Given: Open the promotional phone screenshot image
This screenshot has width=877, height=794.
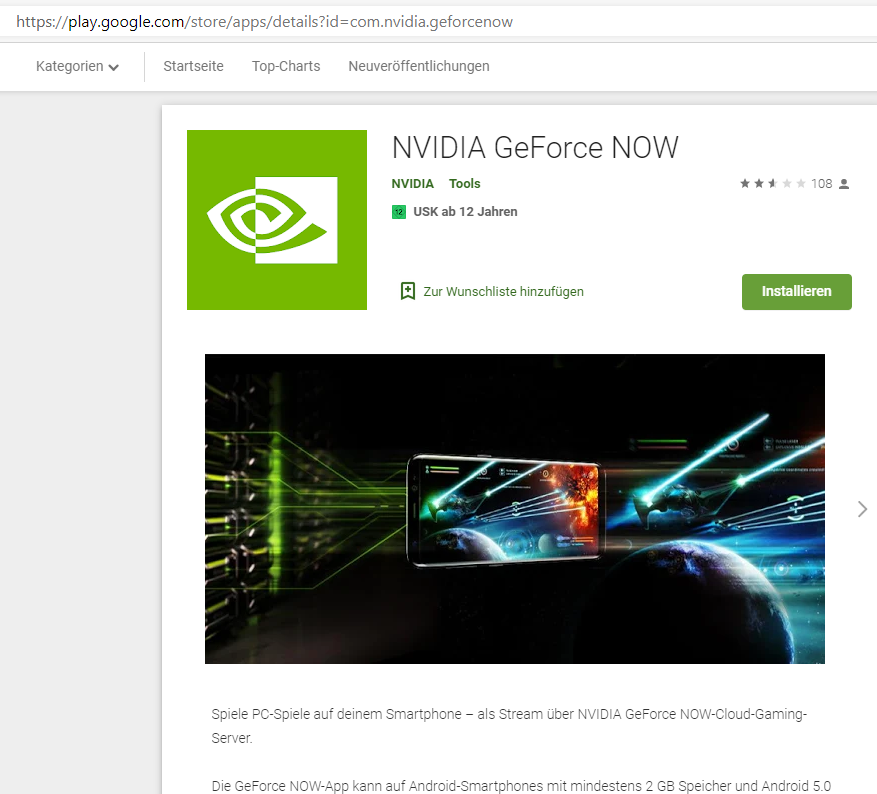Looking at the screenshot, I should point(515,509).
